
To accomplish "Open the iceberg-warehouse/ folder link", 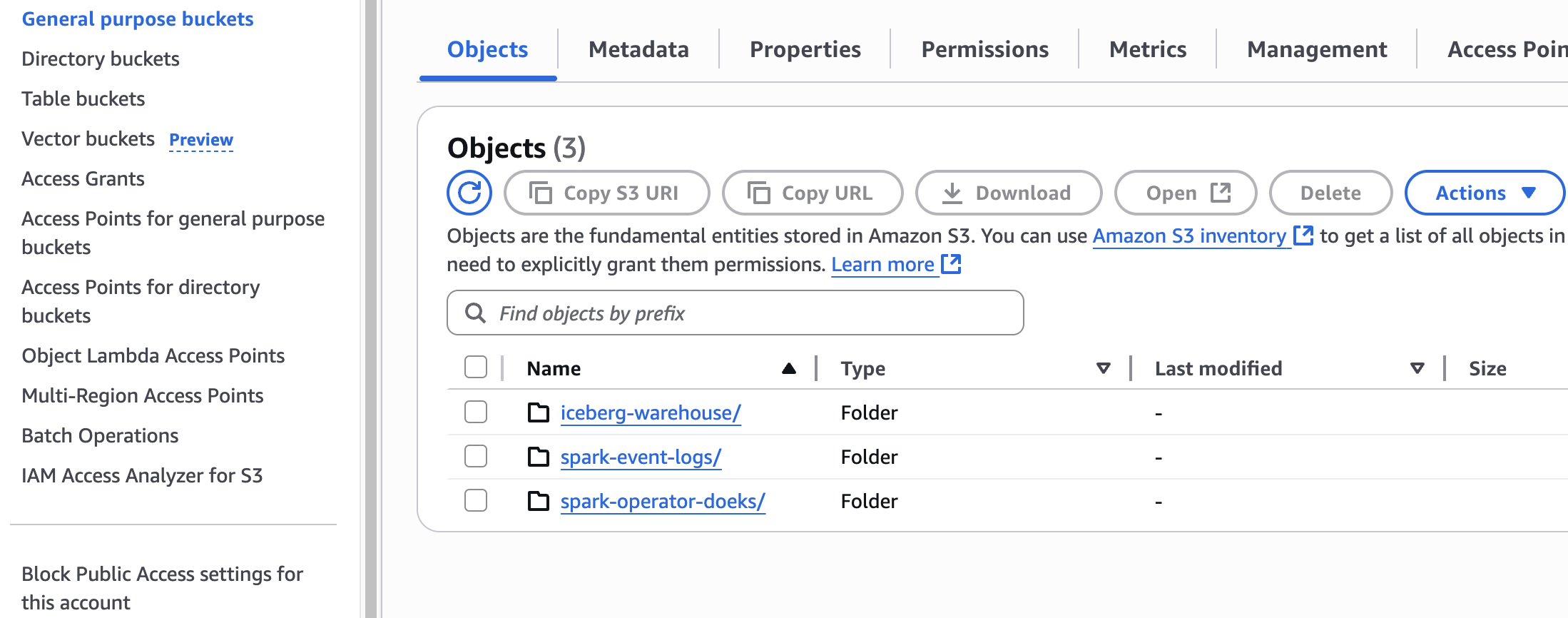I will click(651, 412).
